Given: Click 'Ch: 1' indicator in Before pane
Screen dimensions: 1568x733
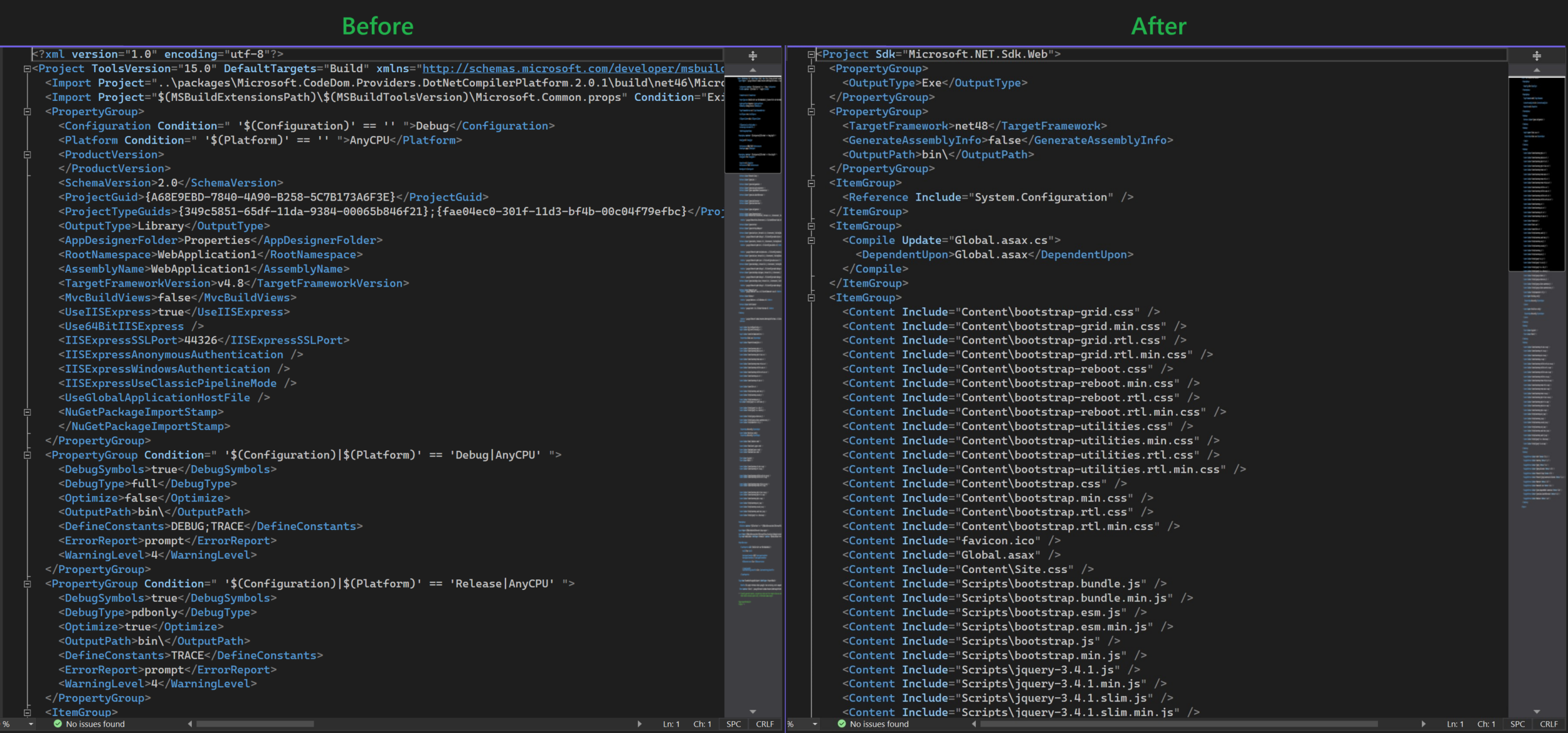Looking at the screenshot, I should coord(702,724).
